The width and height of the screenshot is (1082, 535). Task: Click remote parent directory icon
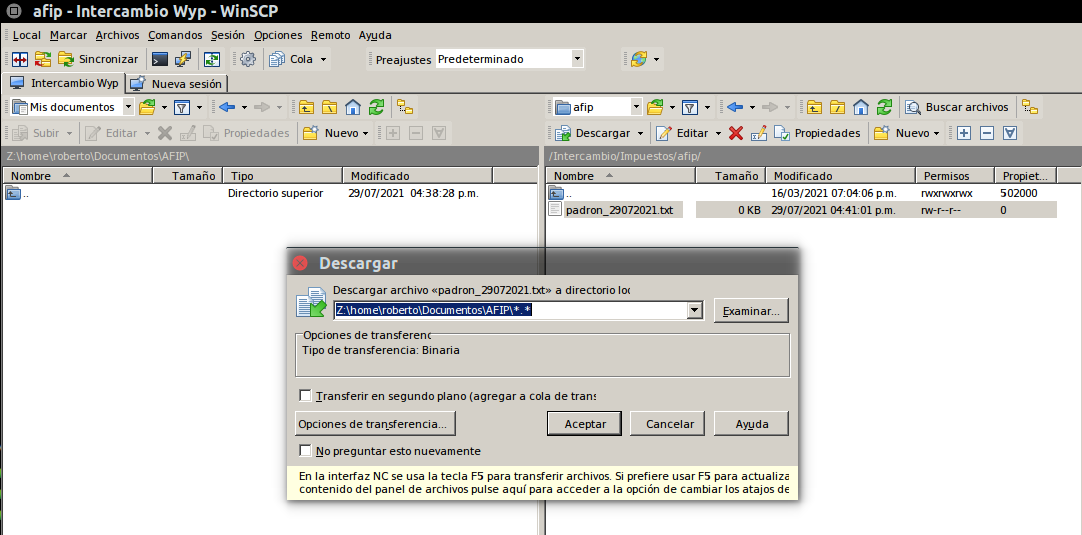point(815,107)
